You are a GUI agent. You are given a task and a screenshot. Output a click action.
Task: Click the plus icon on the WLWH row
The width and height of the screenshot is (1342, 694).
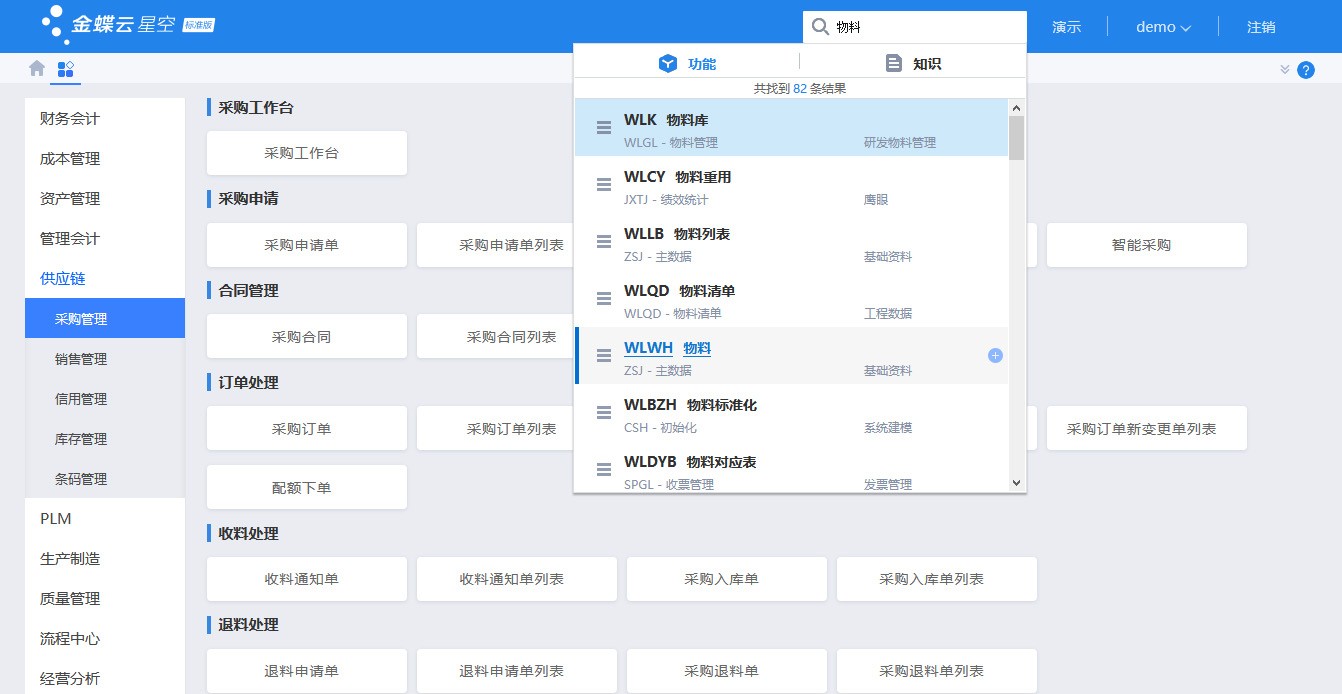point(995,356)
